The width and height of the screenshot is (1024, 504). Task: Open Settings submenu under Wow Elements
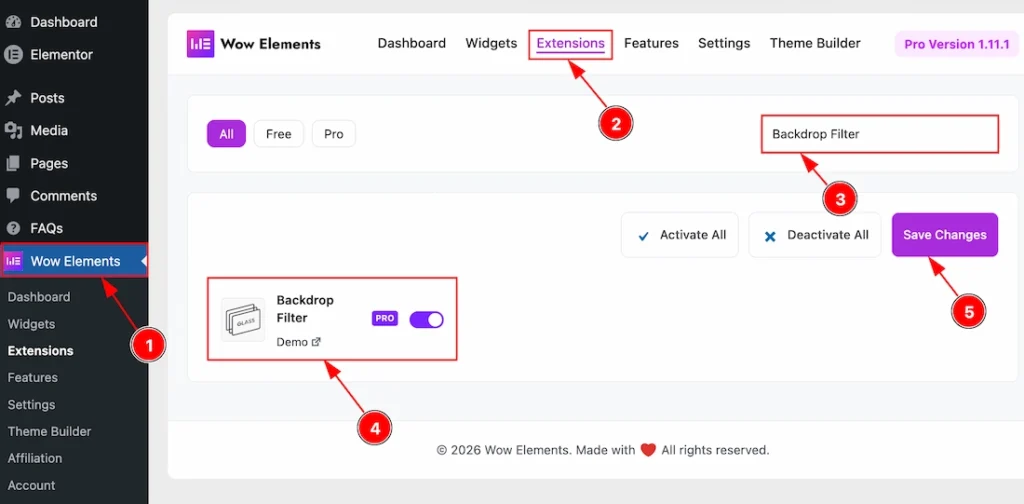coord(31,405)
